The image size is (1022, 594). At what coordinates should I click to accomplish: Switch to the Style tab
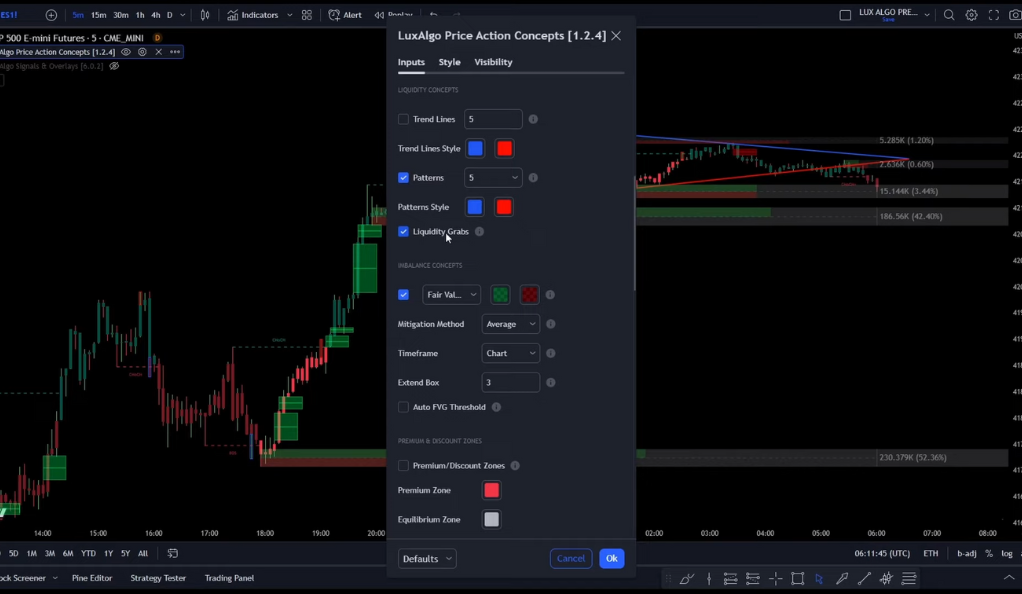click(x=449, y=61)
